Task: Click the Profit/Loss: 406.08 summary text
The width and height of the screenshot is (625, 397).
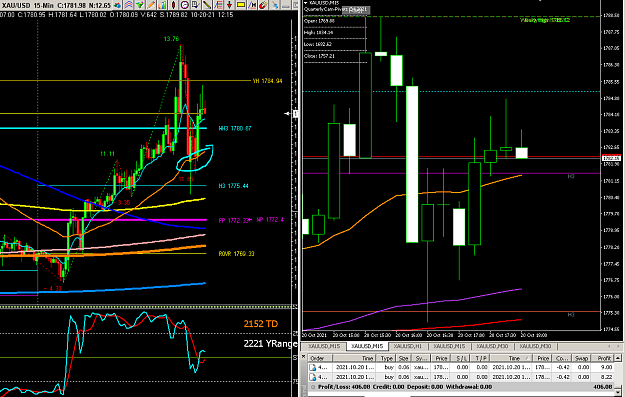Action: pos(344,387)
